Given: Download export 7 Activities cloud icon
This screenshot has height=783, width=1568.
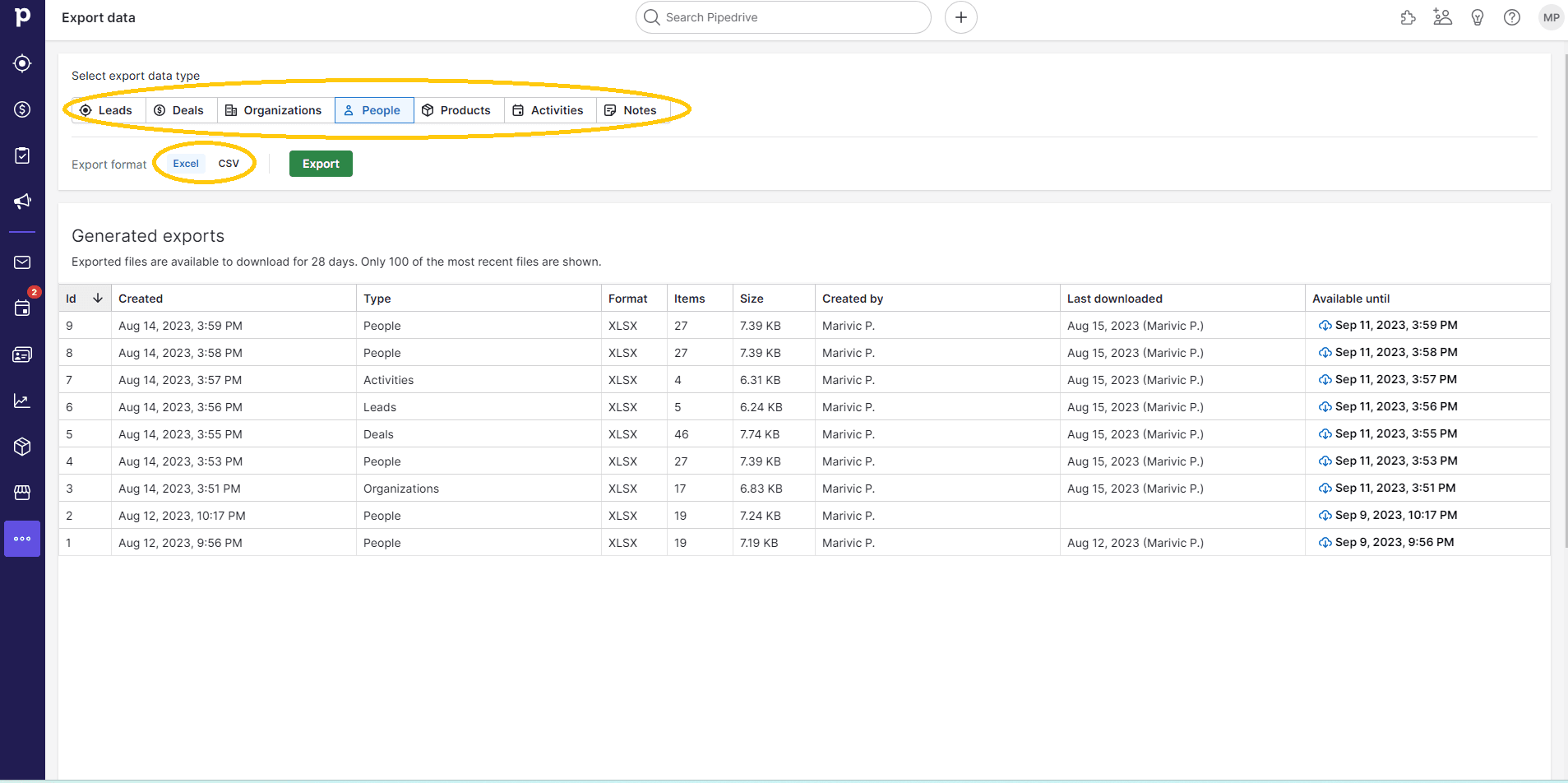Looking at the screenshot, I should point(1325,380).
